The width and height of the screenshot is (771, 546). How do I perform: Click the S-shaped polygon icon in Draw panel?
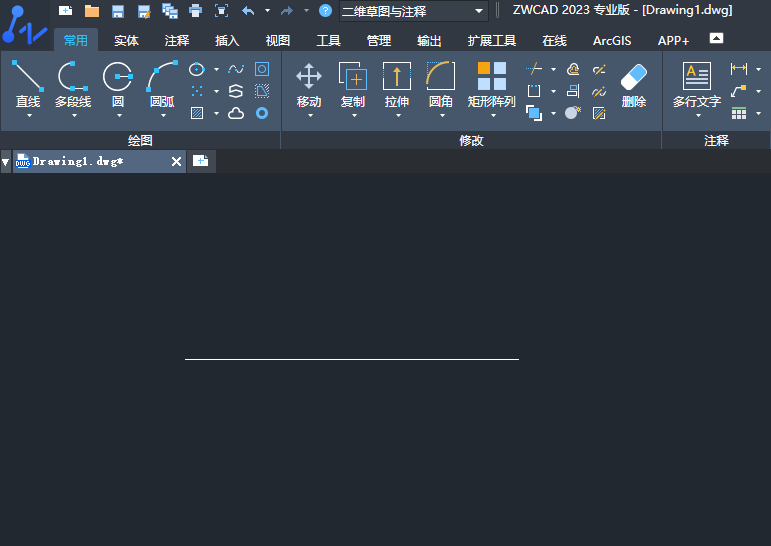236,91
